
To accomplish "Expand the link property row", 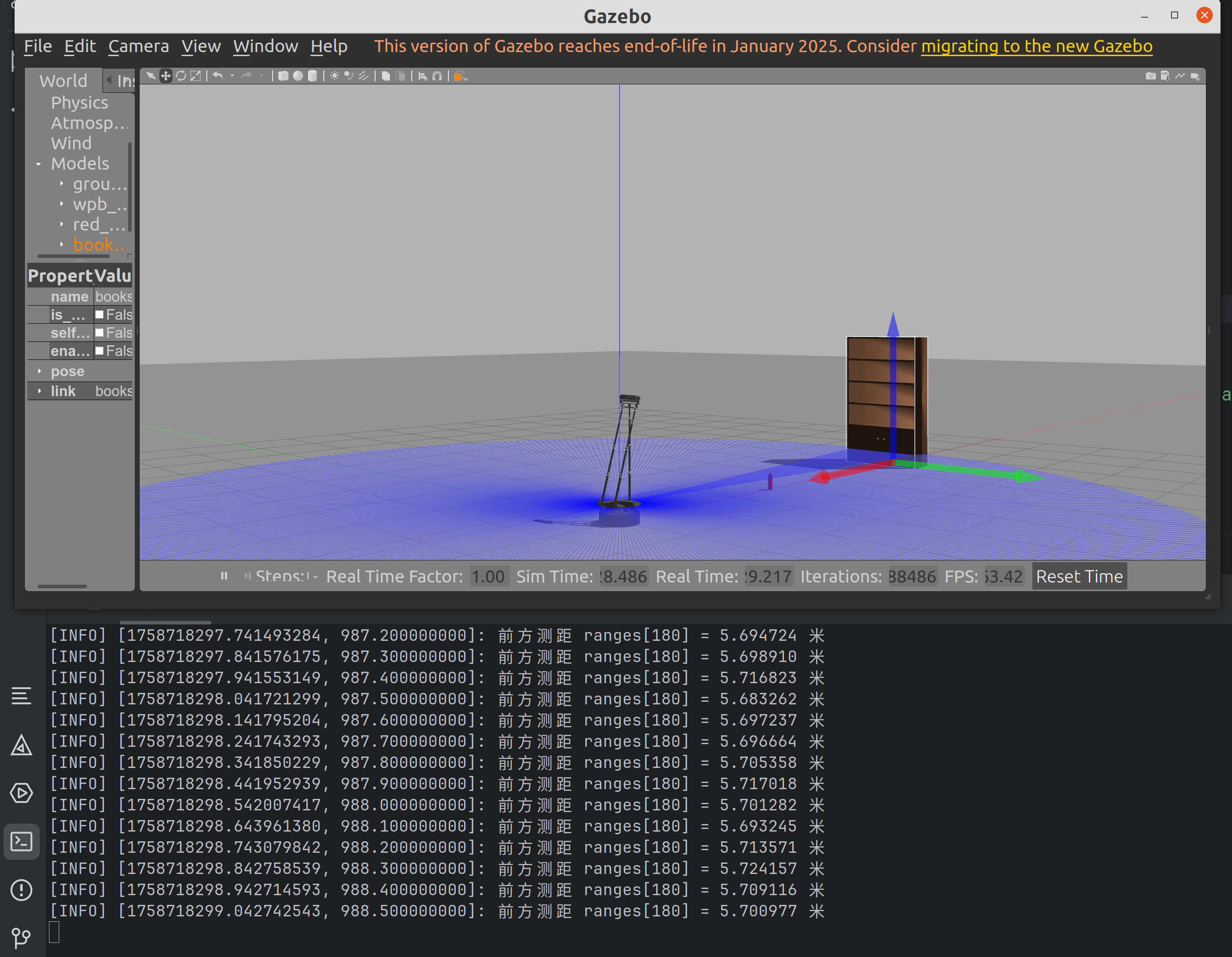I will coord(39,391).
